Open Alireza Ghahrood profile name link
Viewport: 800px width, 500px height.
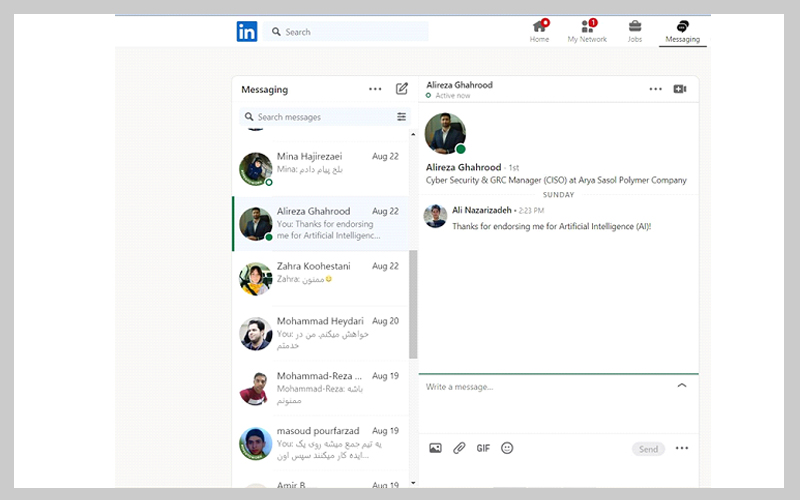[x=463, y=167]
